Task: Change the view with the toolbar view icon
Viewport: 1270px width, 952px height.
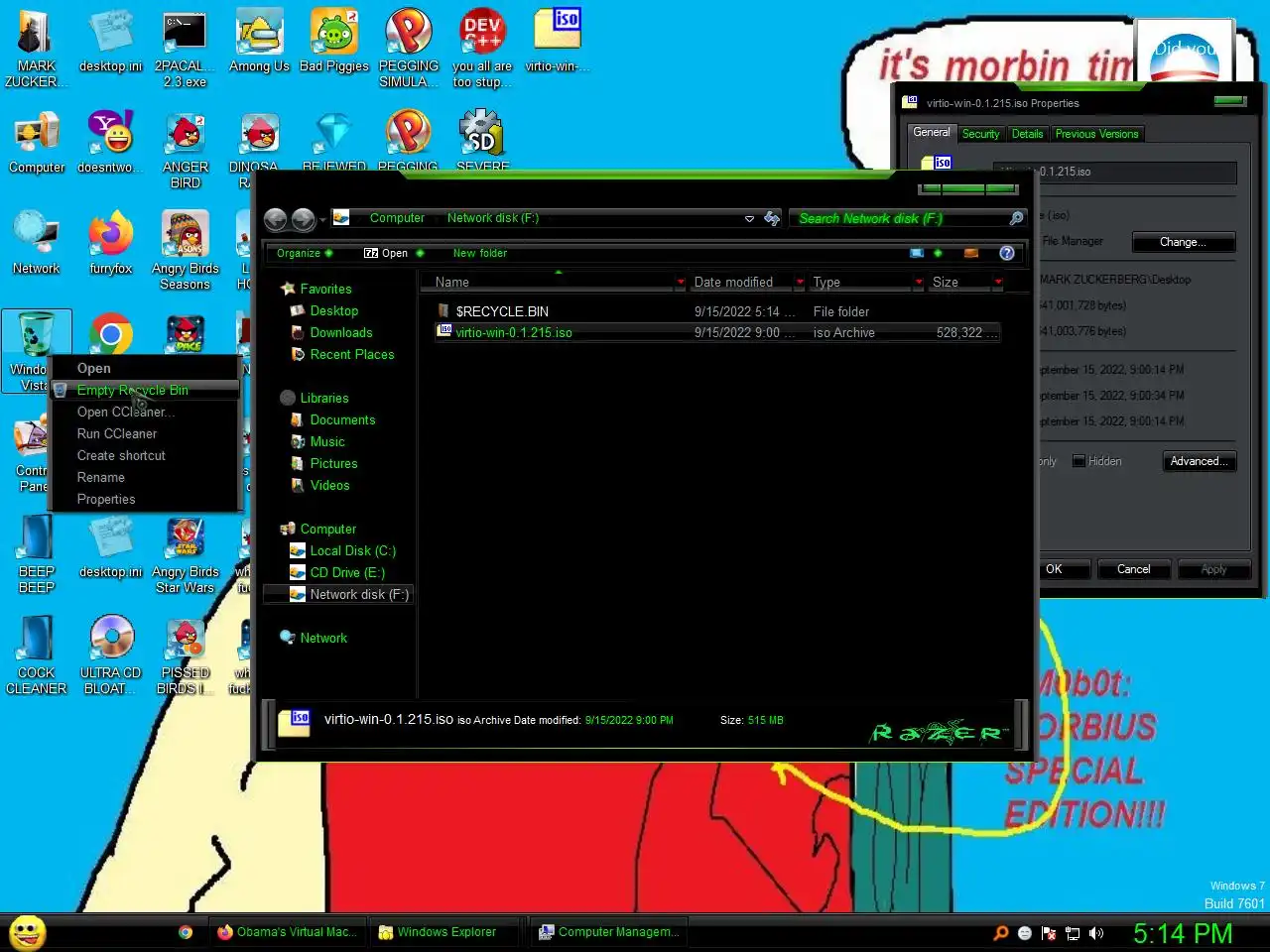Action: [917, 253]
